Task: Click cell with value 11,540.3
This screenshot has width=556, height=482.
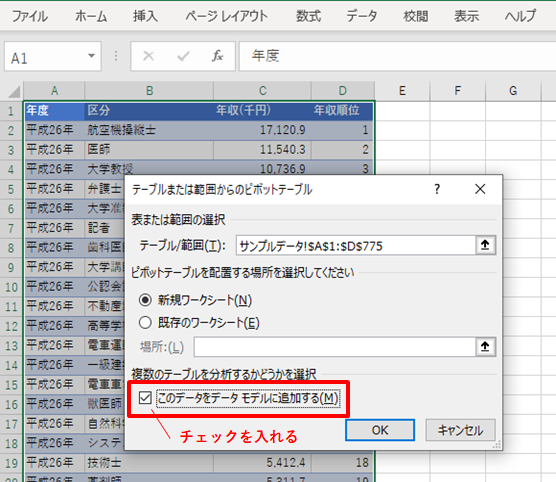Action: pos(262,150)
